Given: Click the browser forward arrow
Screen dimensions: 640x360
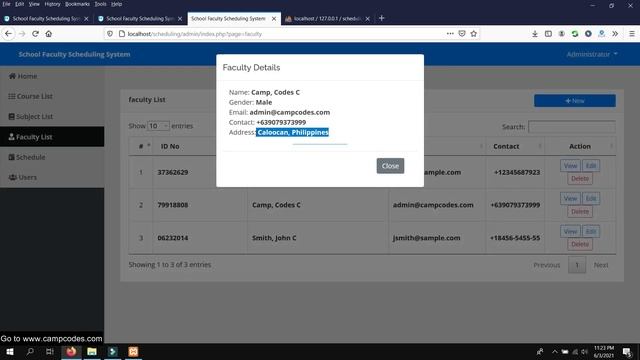Looking at the screenshot, I should (x=22, y=34).
